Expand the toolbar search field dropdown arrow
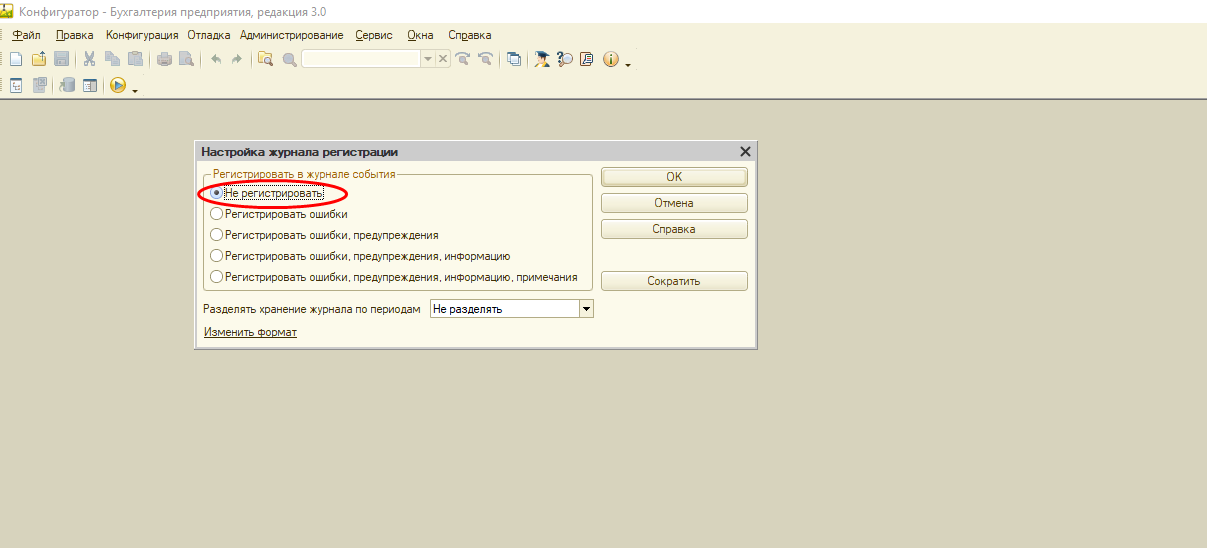 428,60
